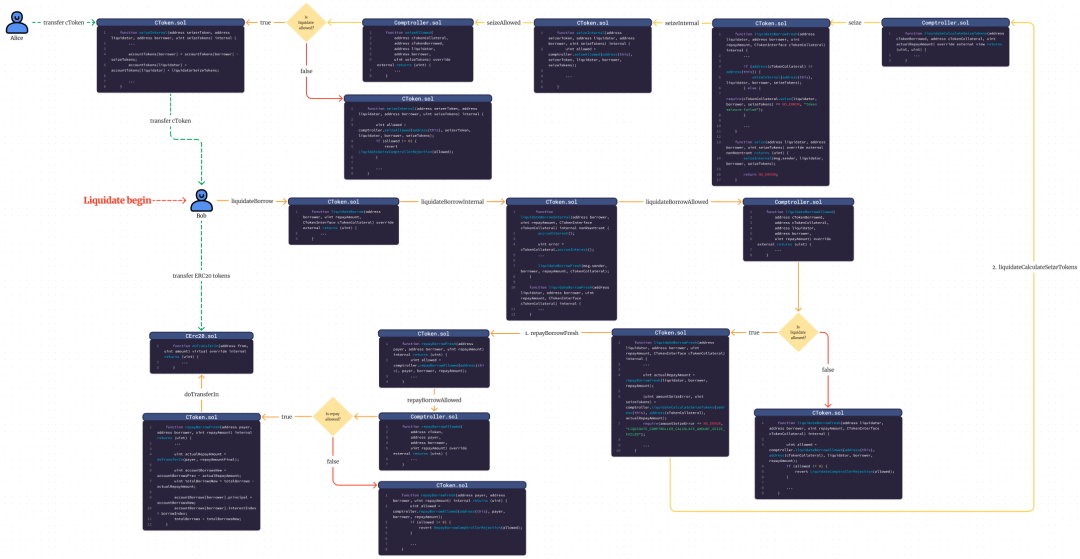The image size is (1080, 559).
Task: Click the Alice user icon
Action: [x=16, y=23]
